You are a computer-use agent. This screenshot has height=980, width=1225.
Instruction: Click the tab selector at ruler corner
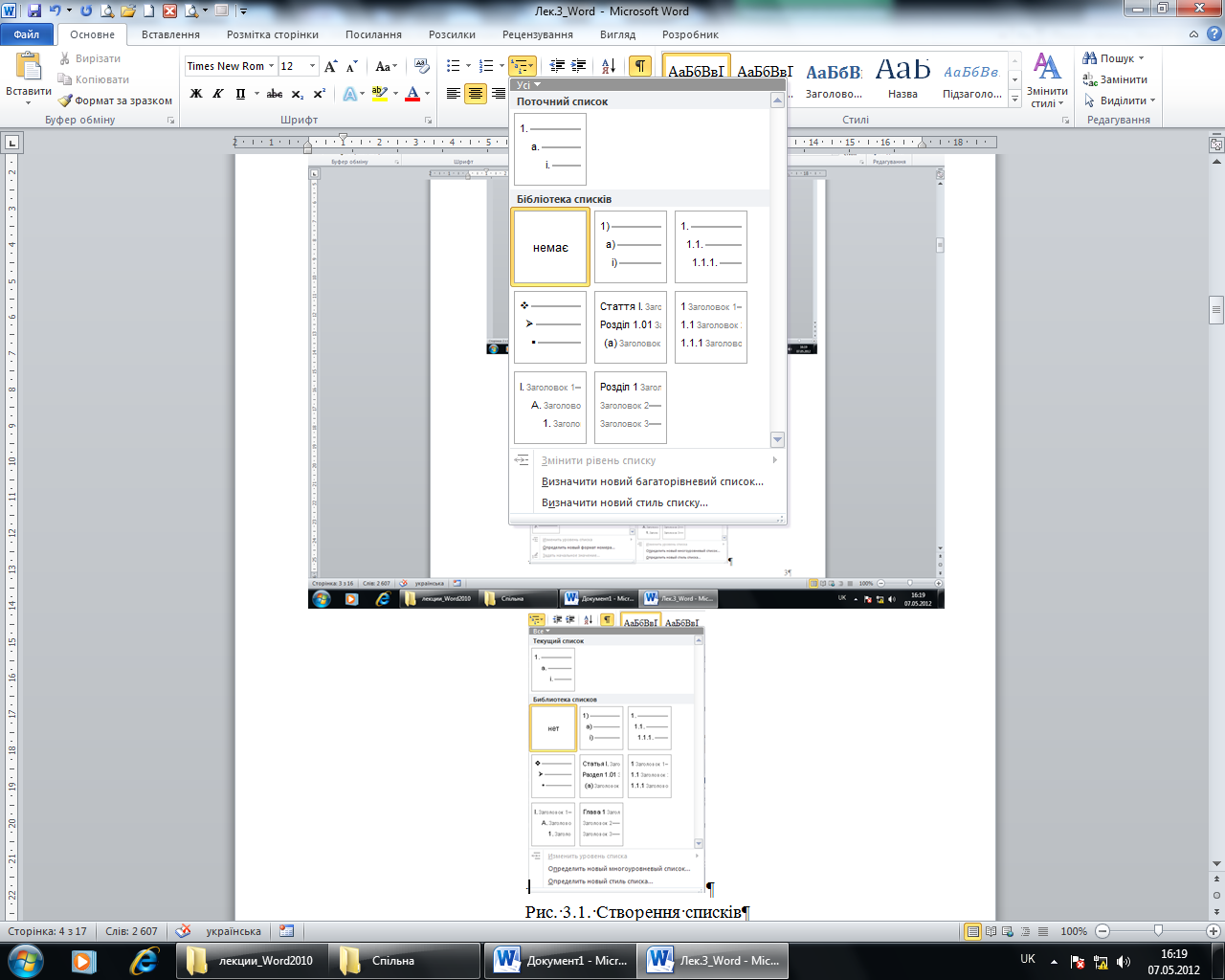[11, 143]
